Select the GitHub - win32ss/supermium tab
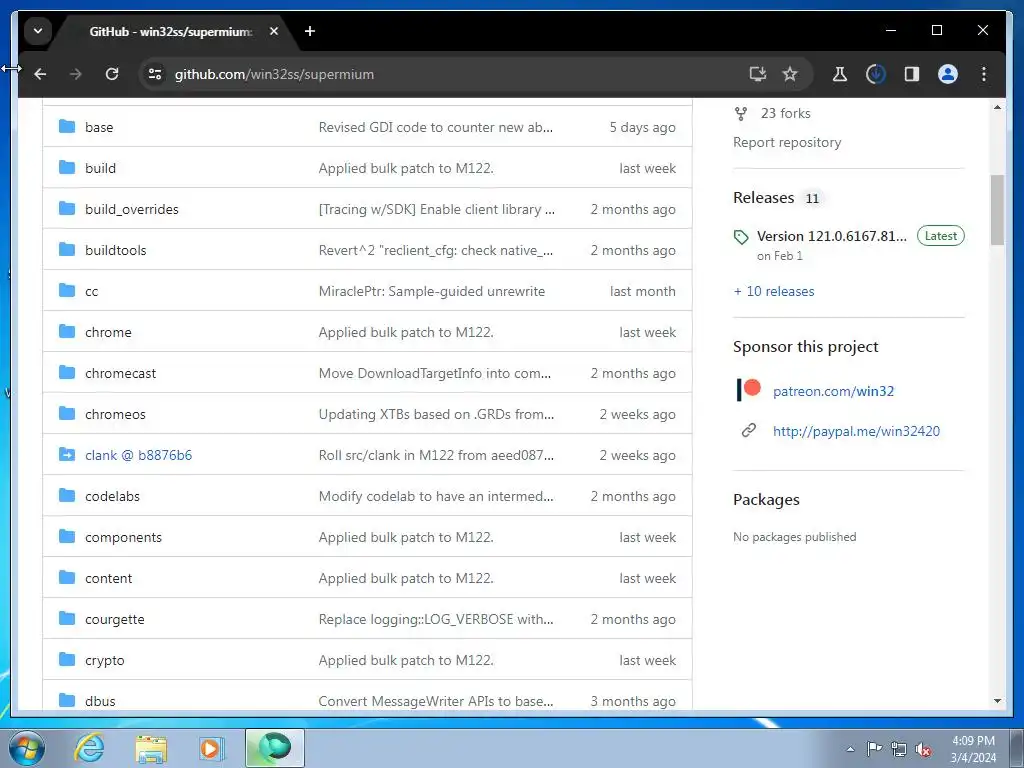 [x=171, y=31]
